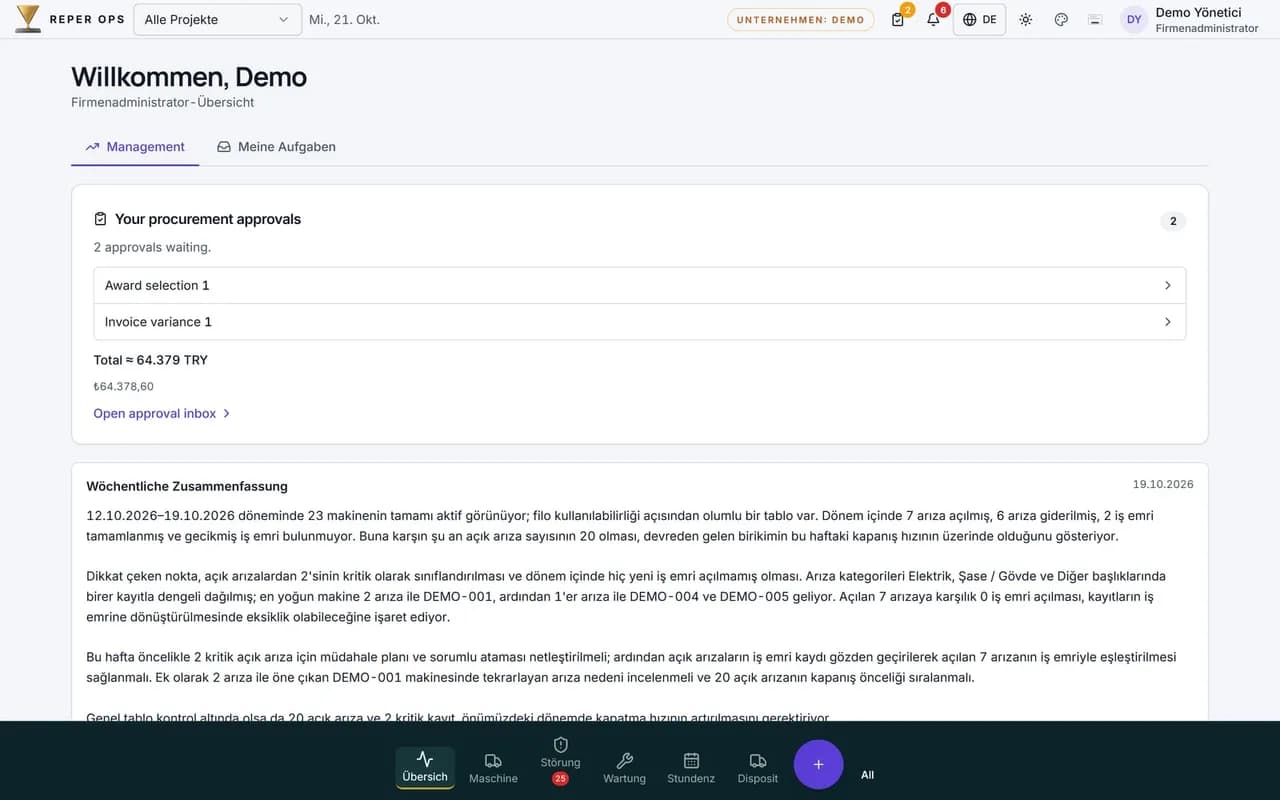Click the ₺64.378,60 amount
This screenshot has height=800, width=1280.
click(124, 386)
